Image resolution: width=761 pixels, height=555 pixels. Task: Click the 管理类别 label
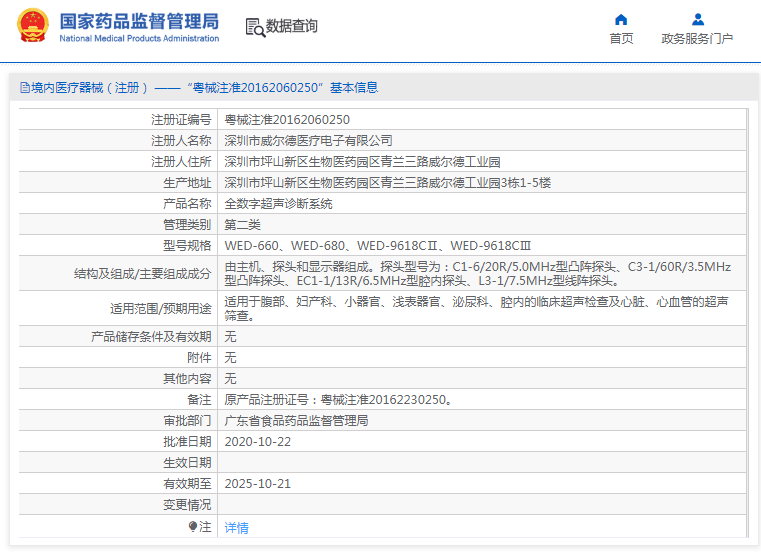[187, 225]
